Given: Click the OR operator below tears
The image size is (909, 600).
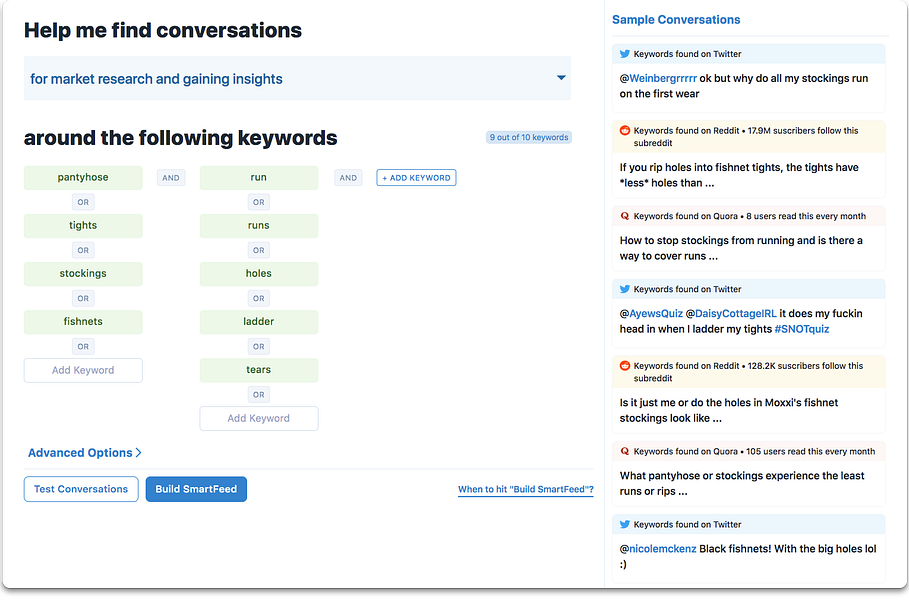Looking at the screenshot, I should [259, 395].
